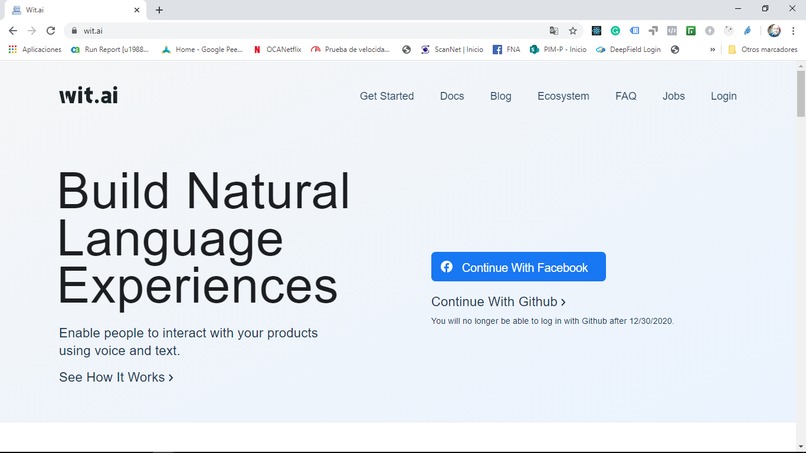
Task: Click the Login navigation link
Action: point(724,96)
